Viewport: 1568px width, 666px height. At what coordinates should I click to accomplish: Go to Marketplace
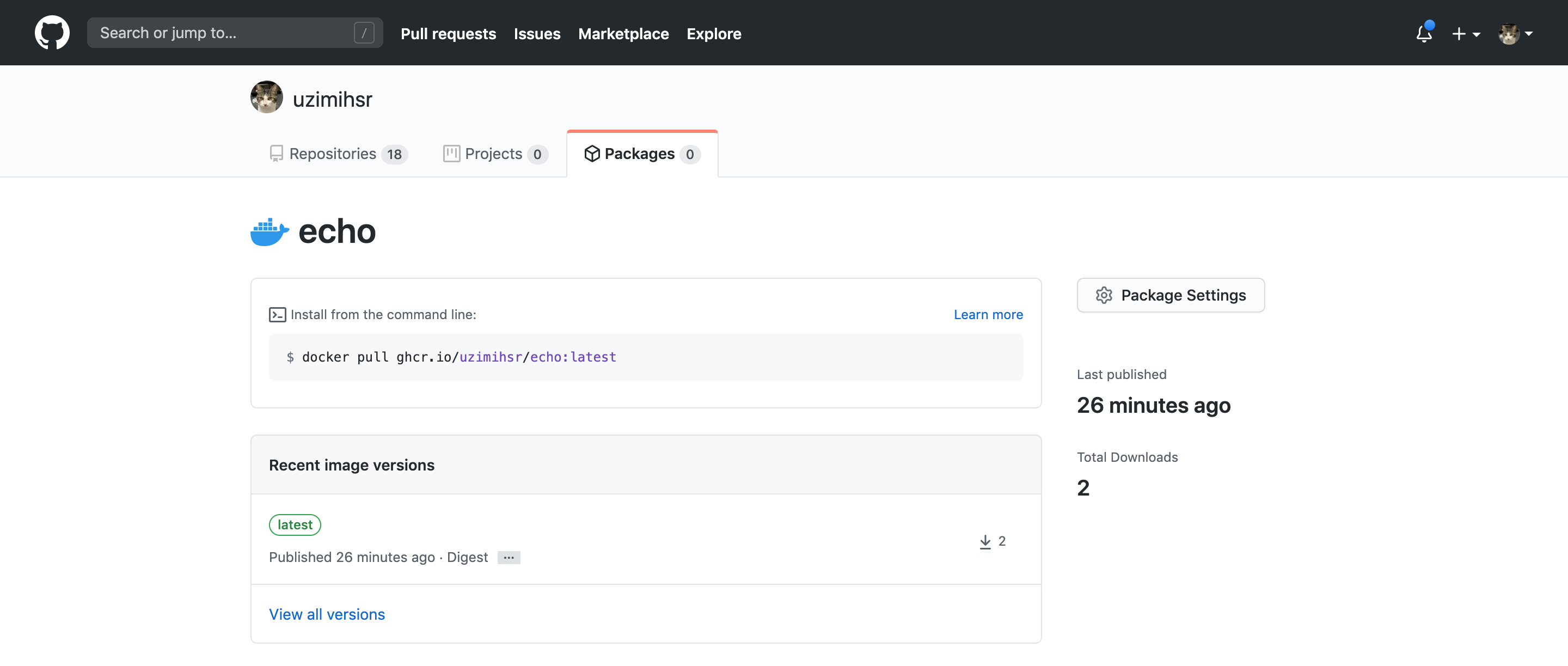(x=623, y=33)
